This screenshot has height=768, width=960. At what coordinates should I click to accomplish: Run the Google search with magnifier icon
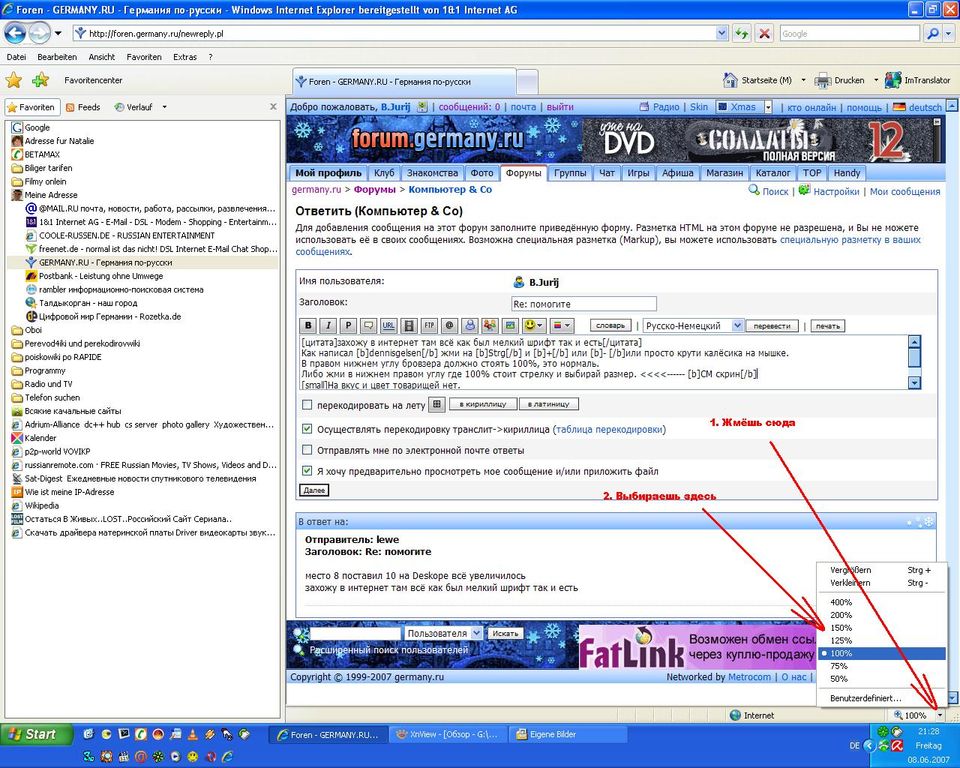click(932, 34)
